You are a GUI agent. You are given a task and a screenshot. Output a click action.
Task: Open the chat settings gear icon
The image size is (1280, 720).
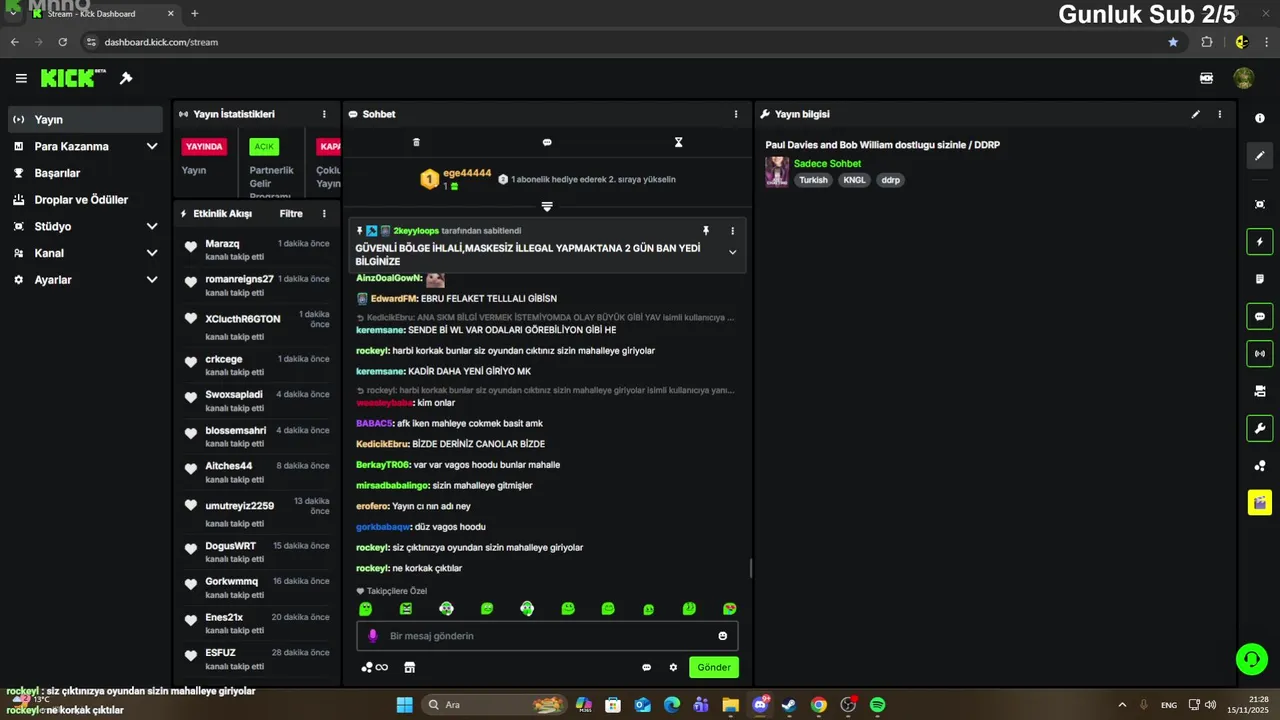point(673,667)
